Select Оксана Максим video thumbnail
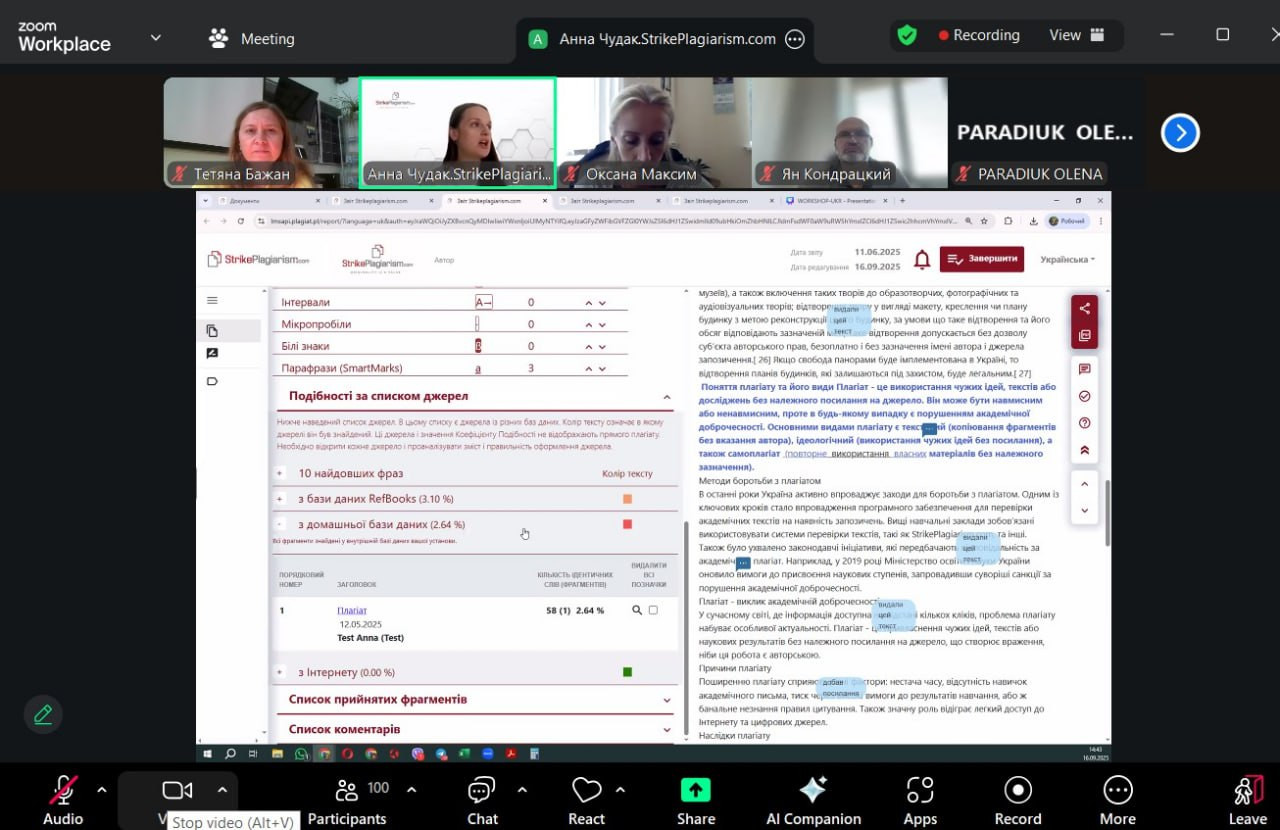The image size is (1280, 830). 654,133
